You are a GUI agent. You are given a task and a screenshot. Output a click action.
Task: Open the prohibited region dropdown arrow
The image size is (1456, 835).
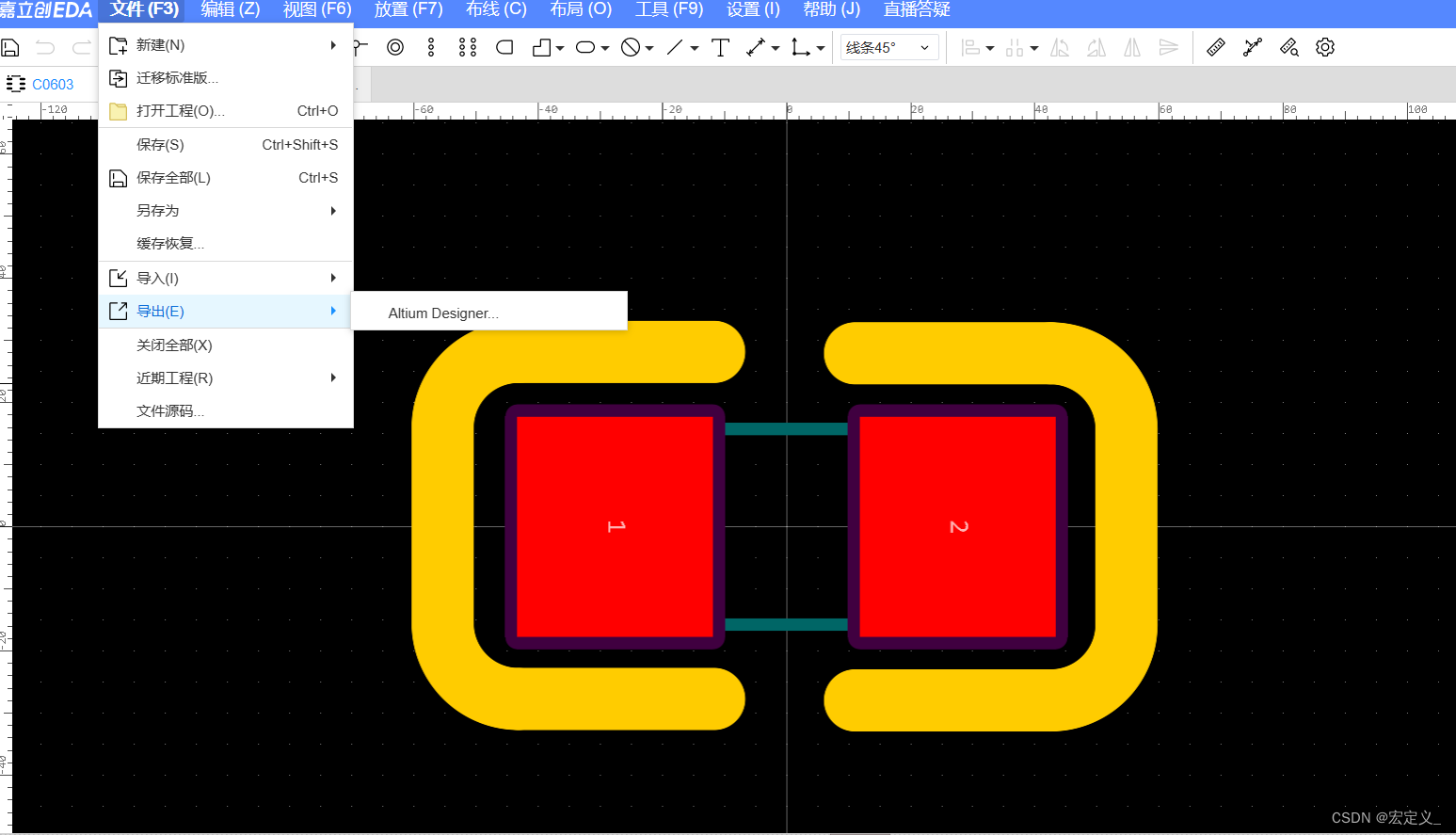click(649, 48)
